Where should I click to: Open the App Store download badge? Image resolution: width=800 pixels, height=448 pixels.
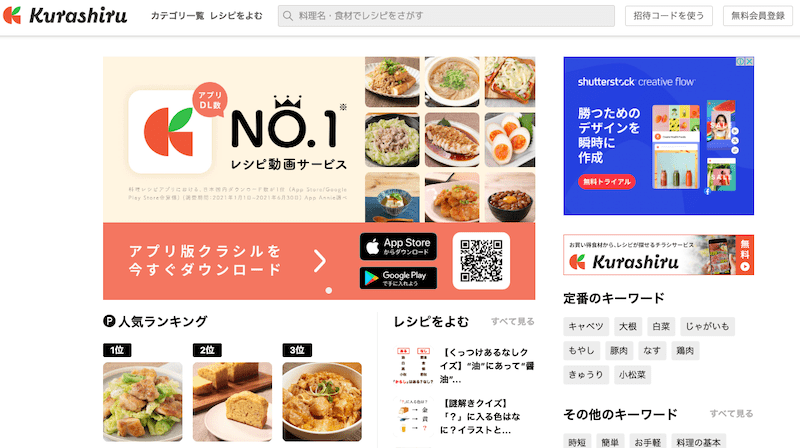398,246
